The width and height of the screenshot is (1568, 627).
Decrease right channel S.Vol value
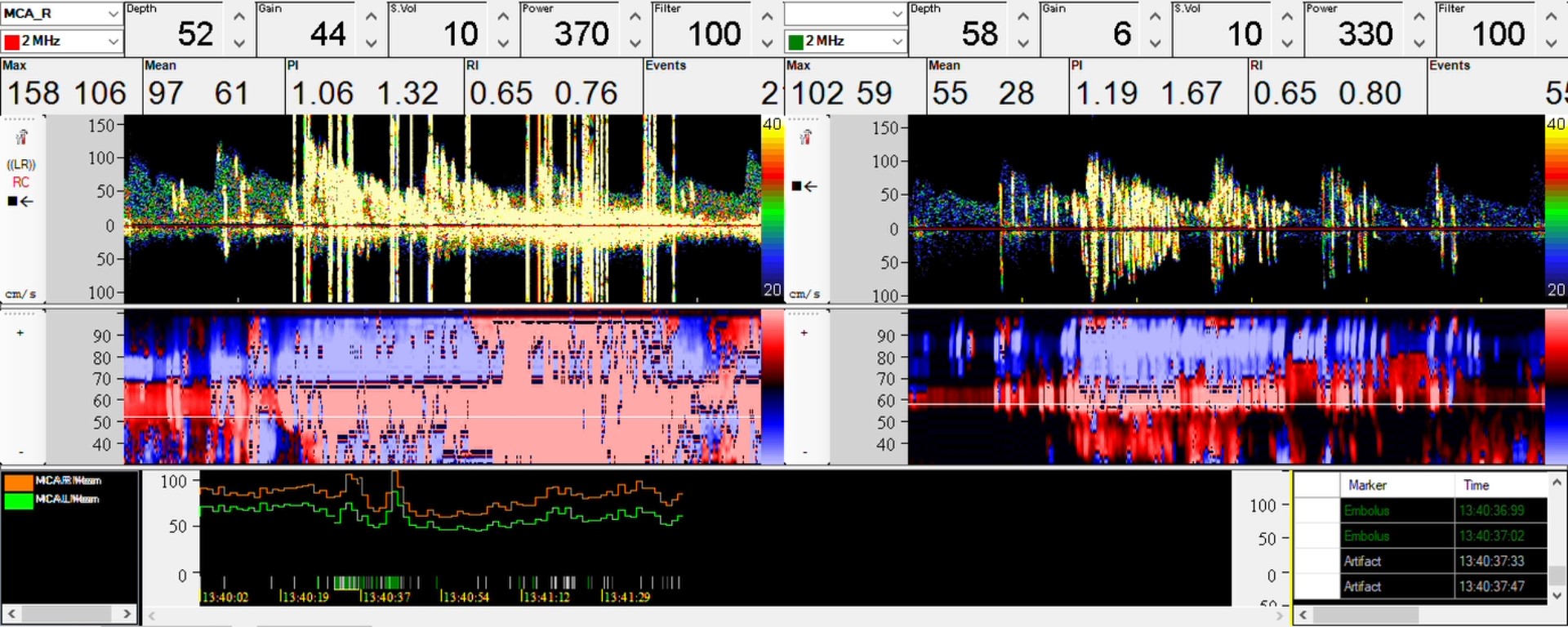point(1287,42)
